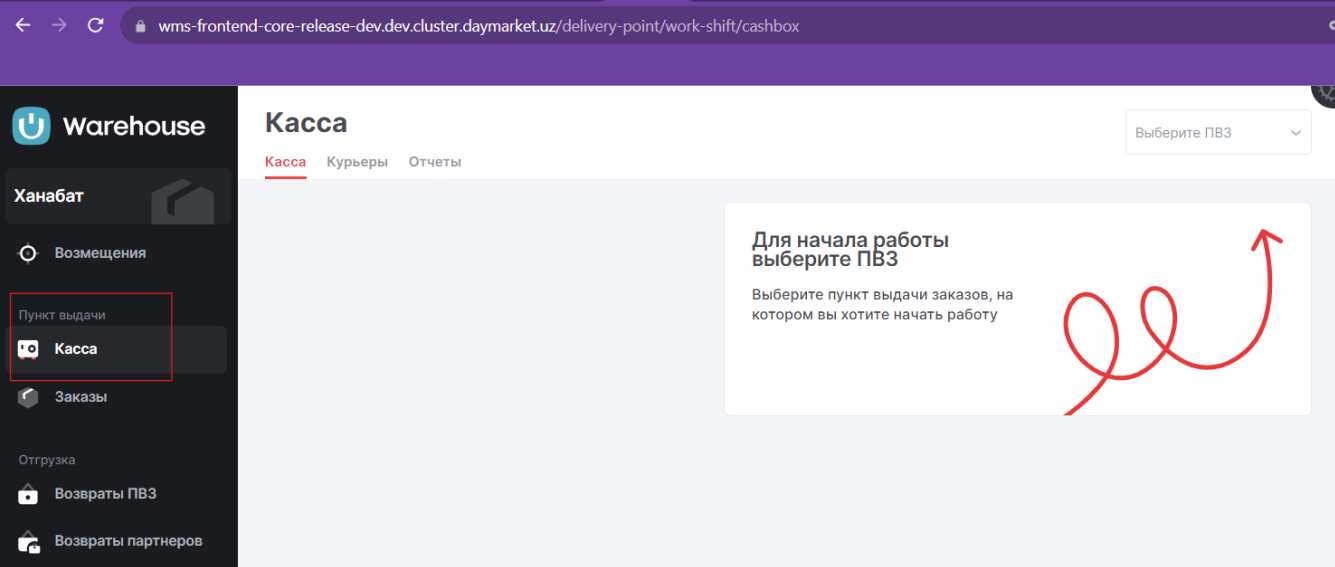Click the Возвраты ПВЗ icon
The image size is (1335, 567).
tap(28, 494)
